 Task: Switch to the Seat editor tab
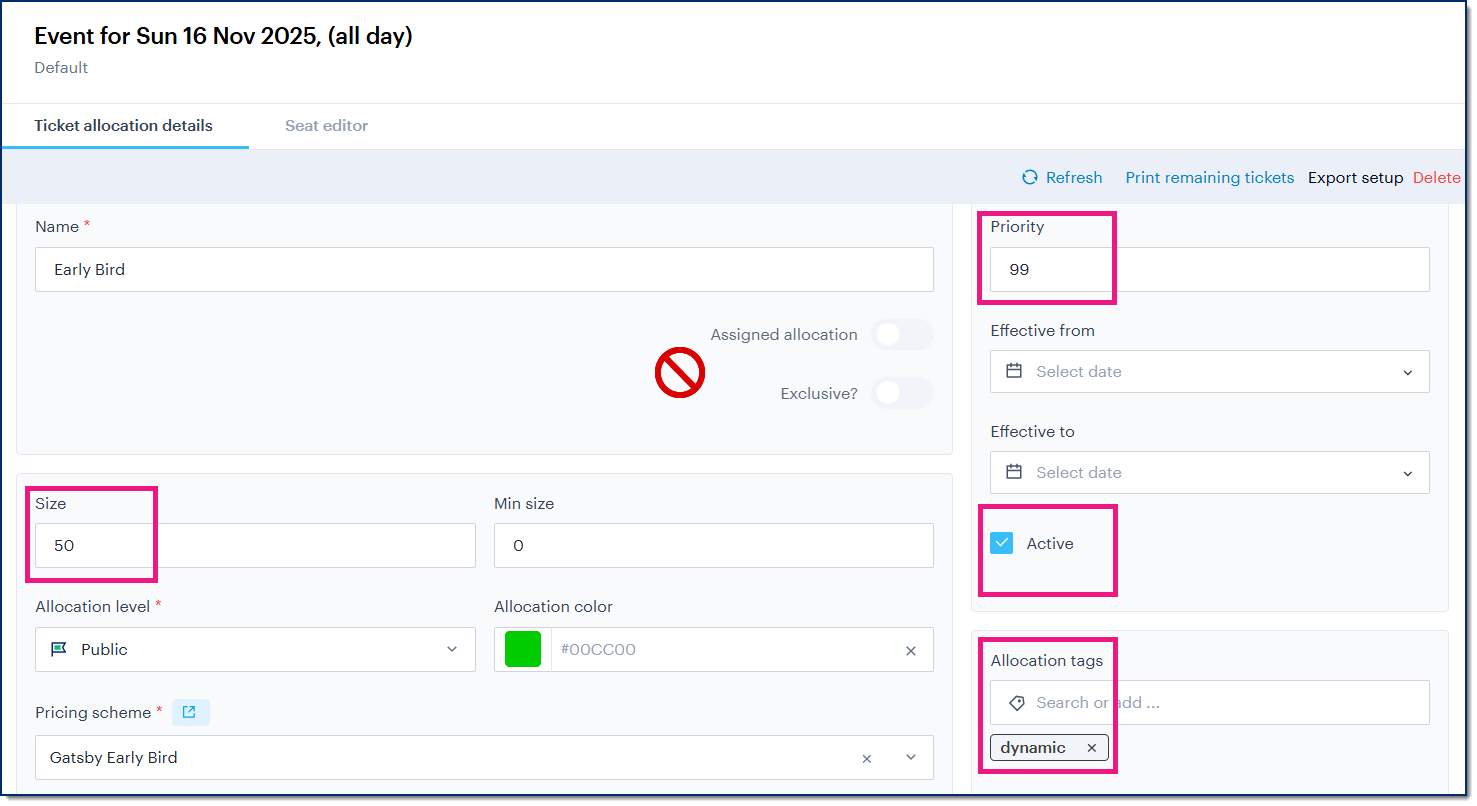coord(327,126)
